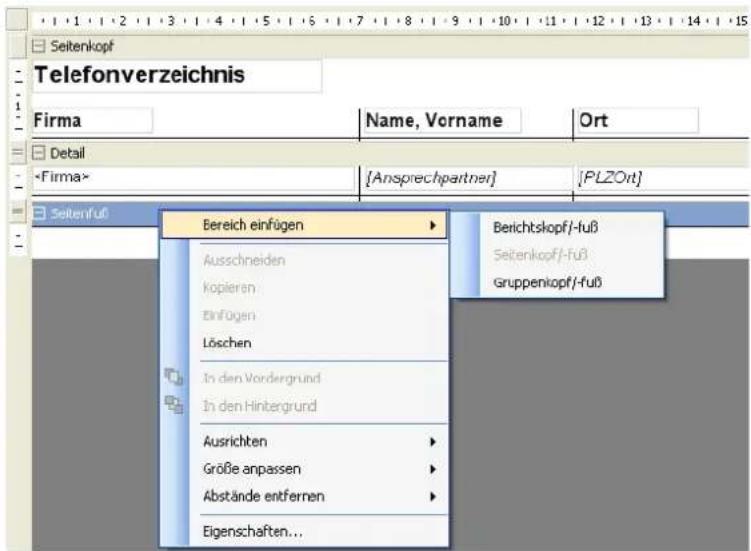Open Eigenschaften... from the context menu
Viewport: 751px width, 551px height.
pos(252,531)
